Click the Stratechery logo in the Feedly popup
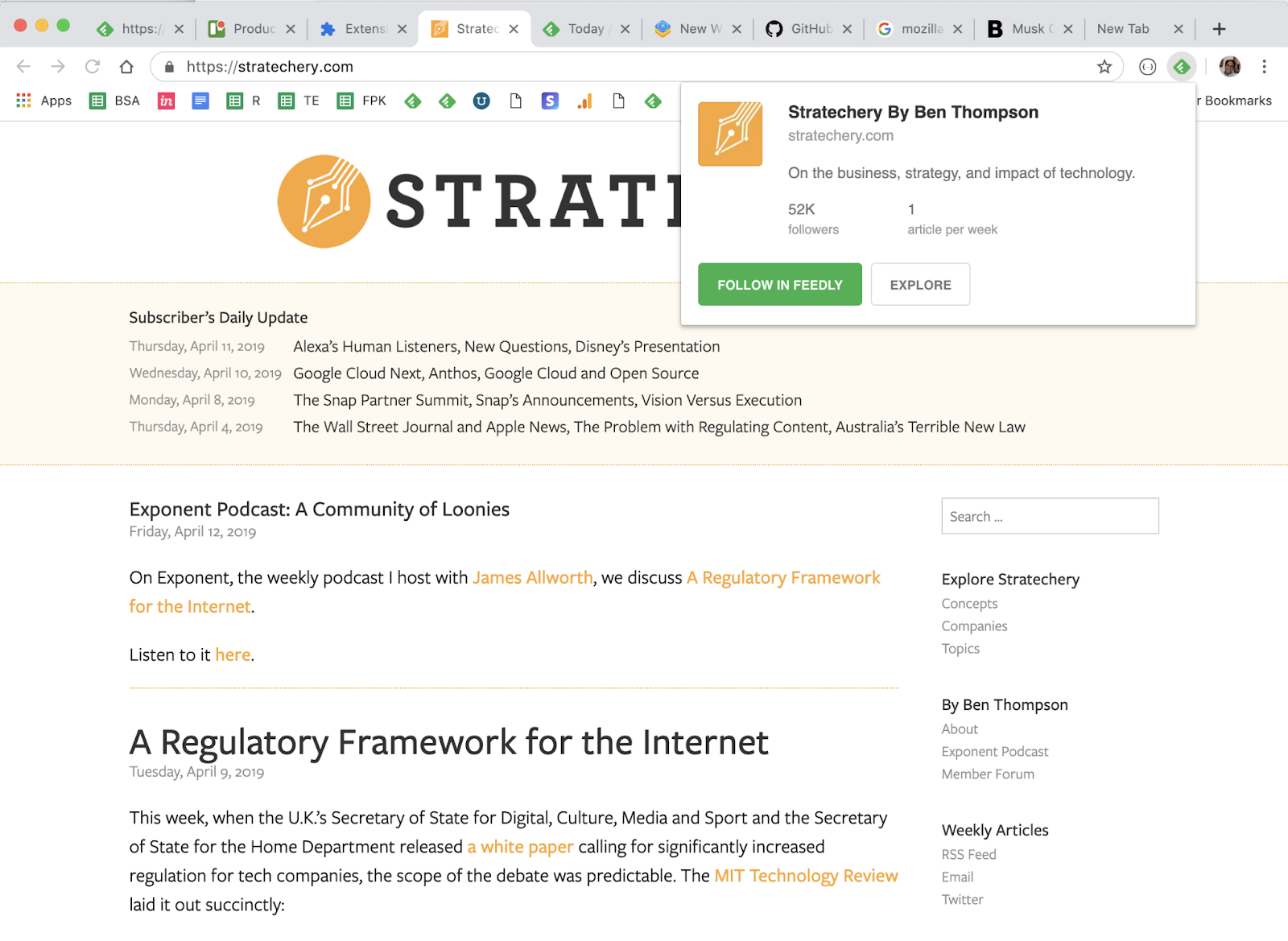1288x941 pixels. click(730, 134)
